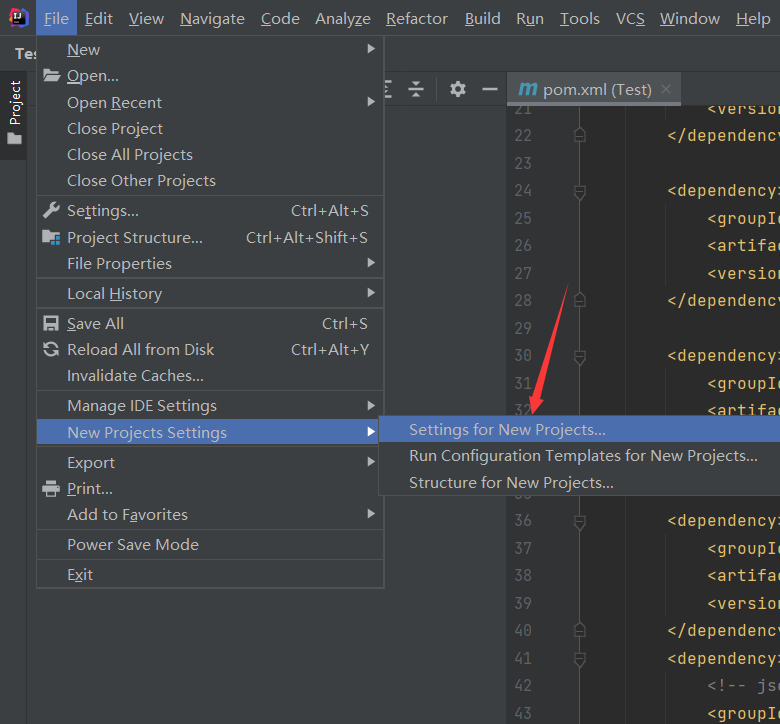Choose Exit from File menu

click(210, 574)
